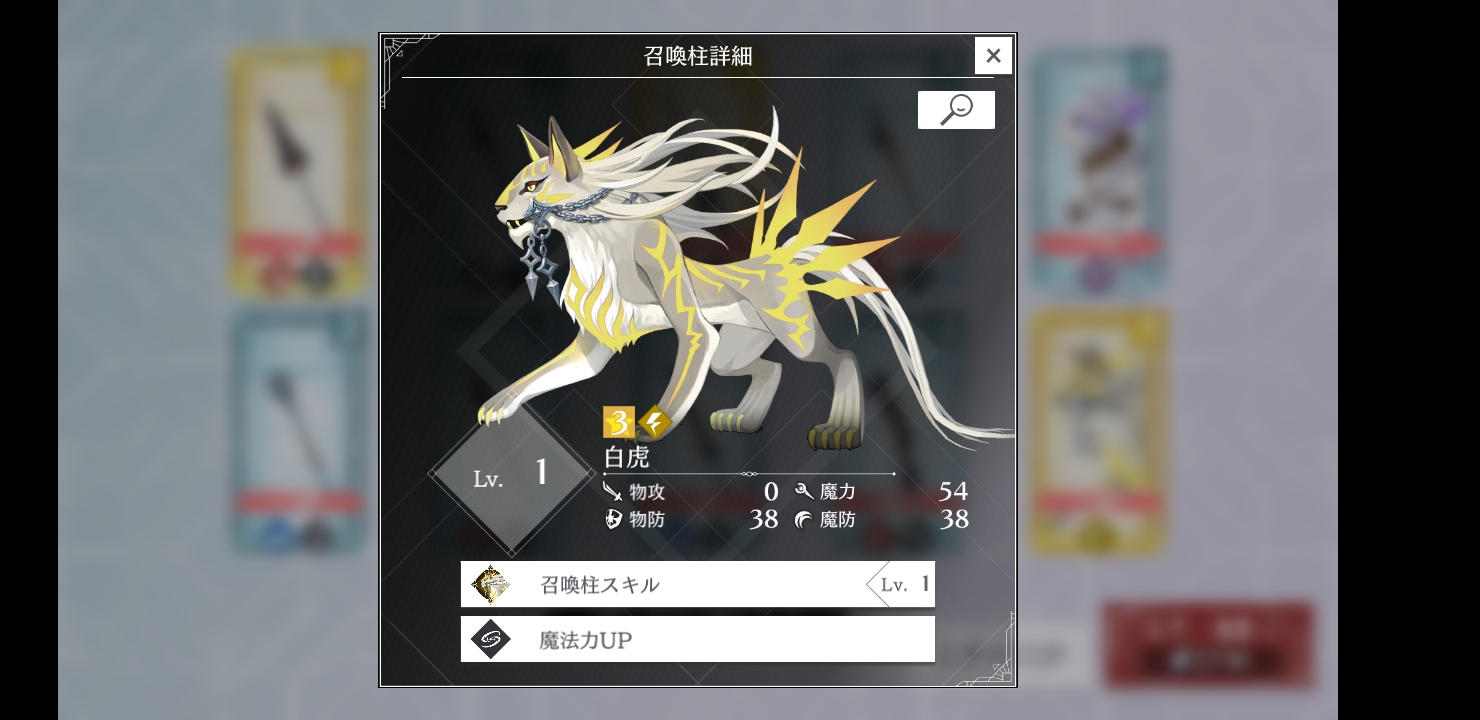This screenshot has height=720, width=1480.
Task: Click the yellow rarity 3 badge
Action: (618, 422)
